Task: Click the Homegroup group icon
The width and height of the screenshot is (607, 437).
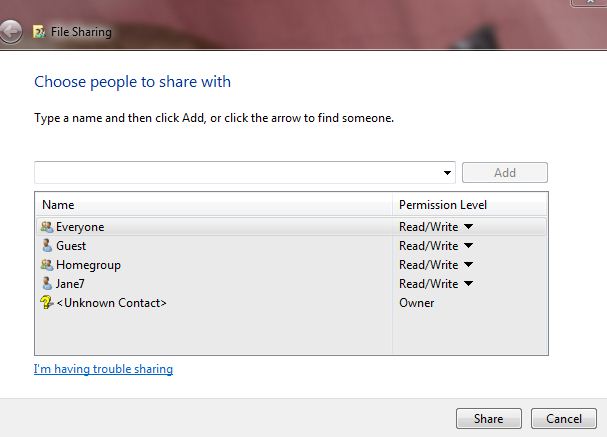Action: (47, 265)
